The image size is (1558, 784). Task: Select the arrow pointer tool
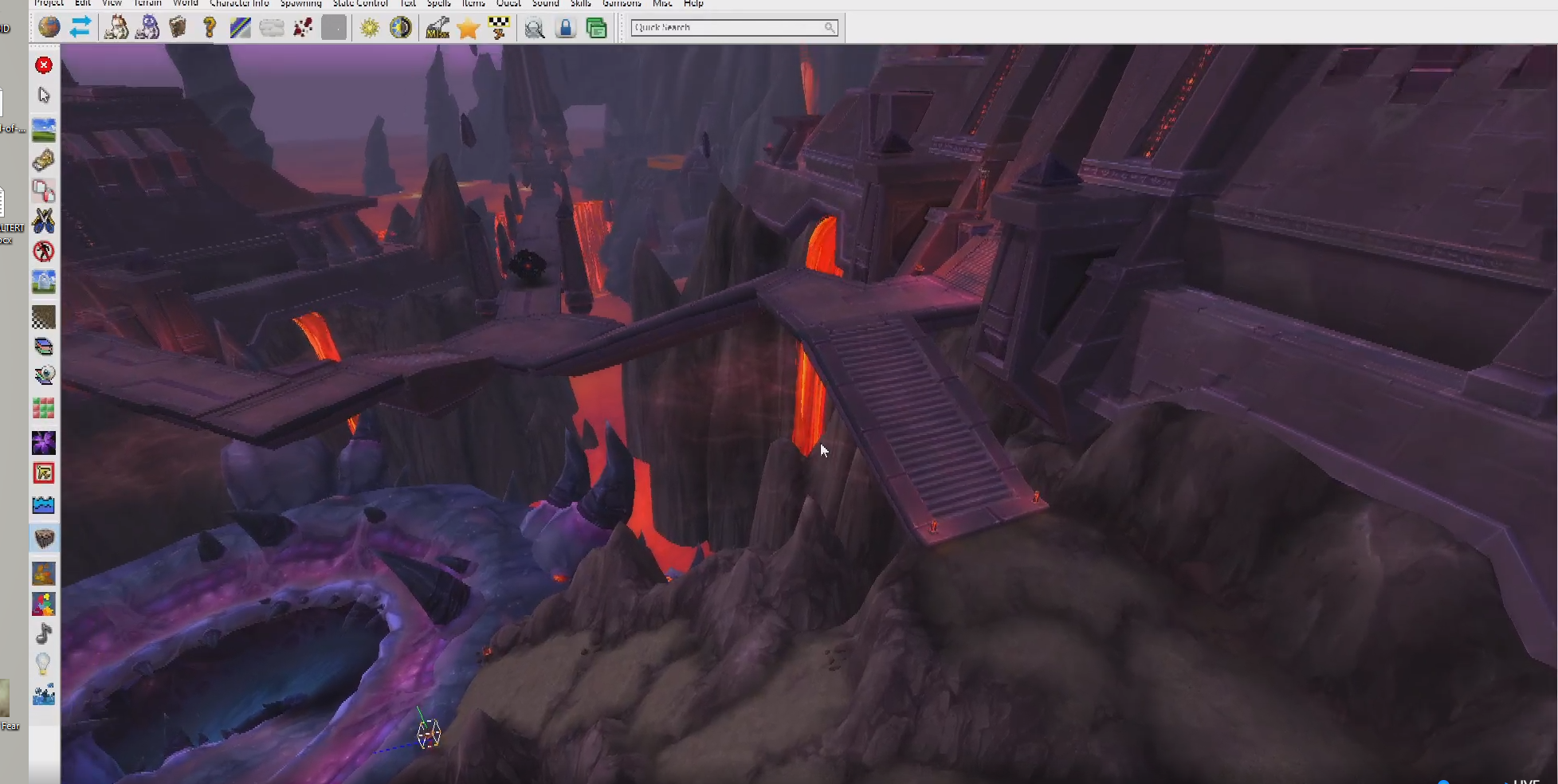pos(44,96)
